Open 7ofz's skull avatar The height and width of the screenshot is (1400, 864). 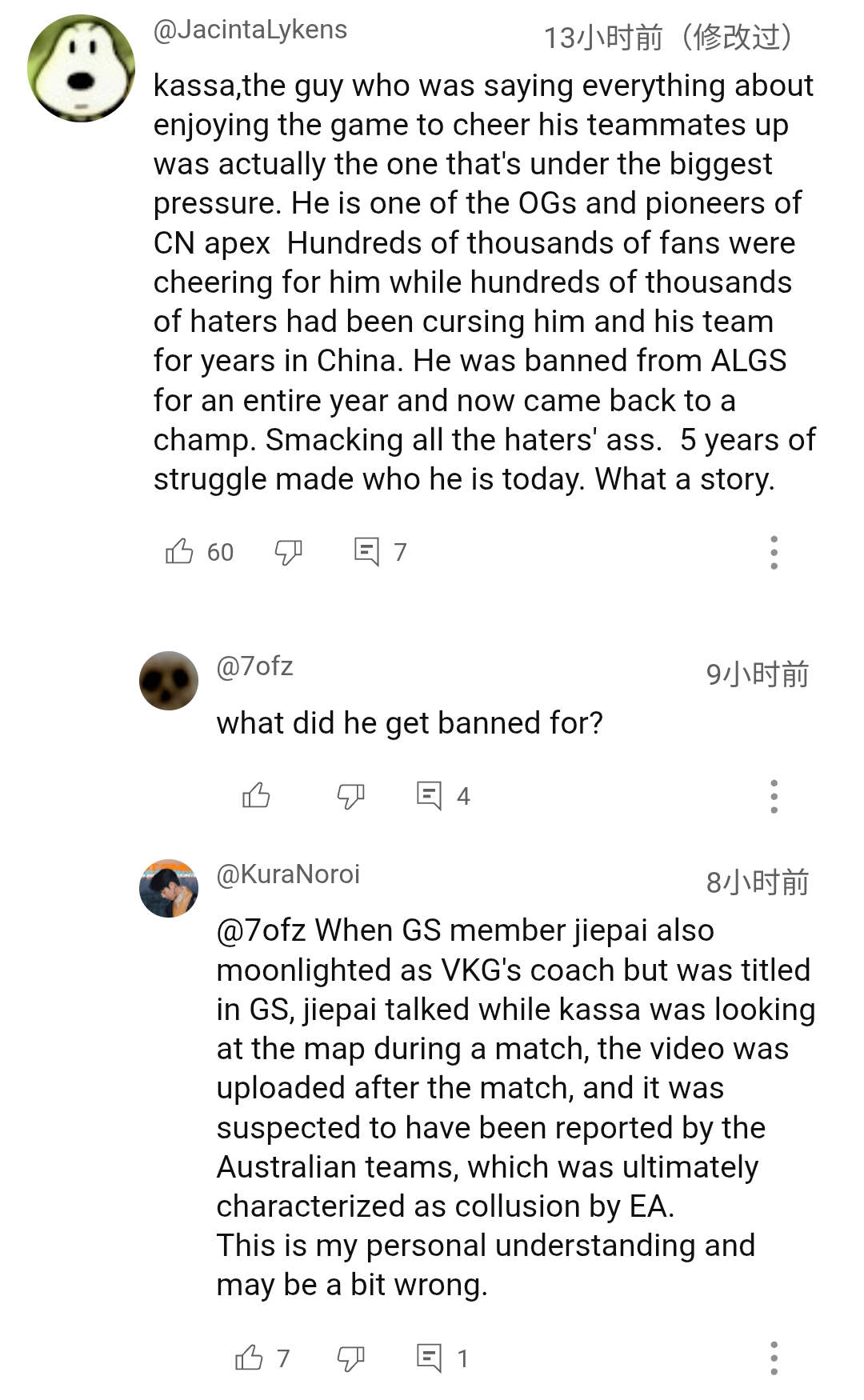click(169, 681)
